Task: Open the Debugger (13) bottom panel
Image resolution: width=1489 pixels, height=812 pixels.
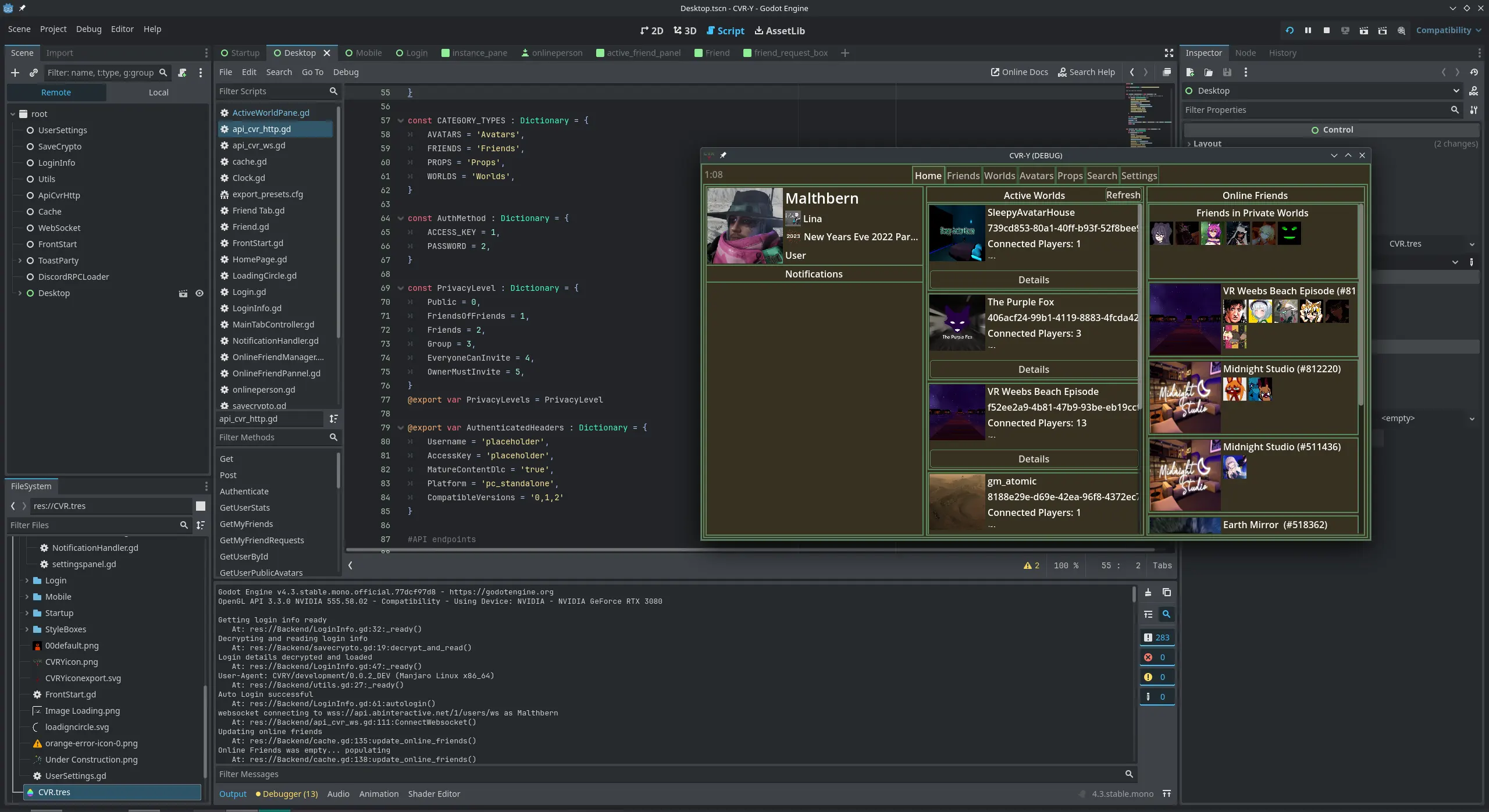Action: (x=287, y=794)
